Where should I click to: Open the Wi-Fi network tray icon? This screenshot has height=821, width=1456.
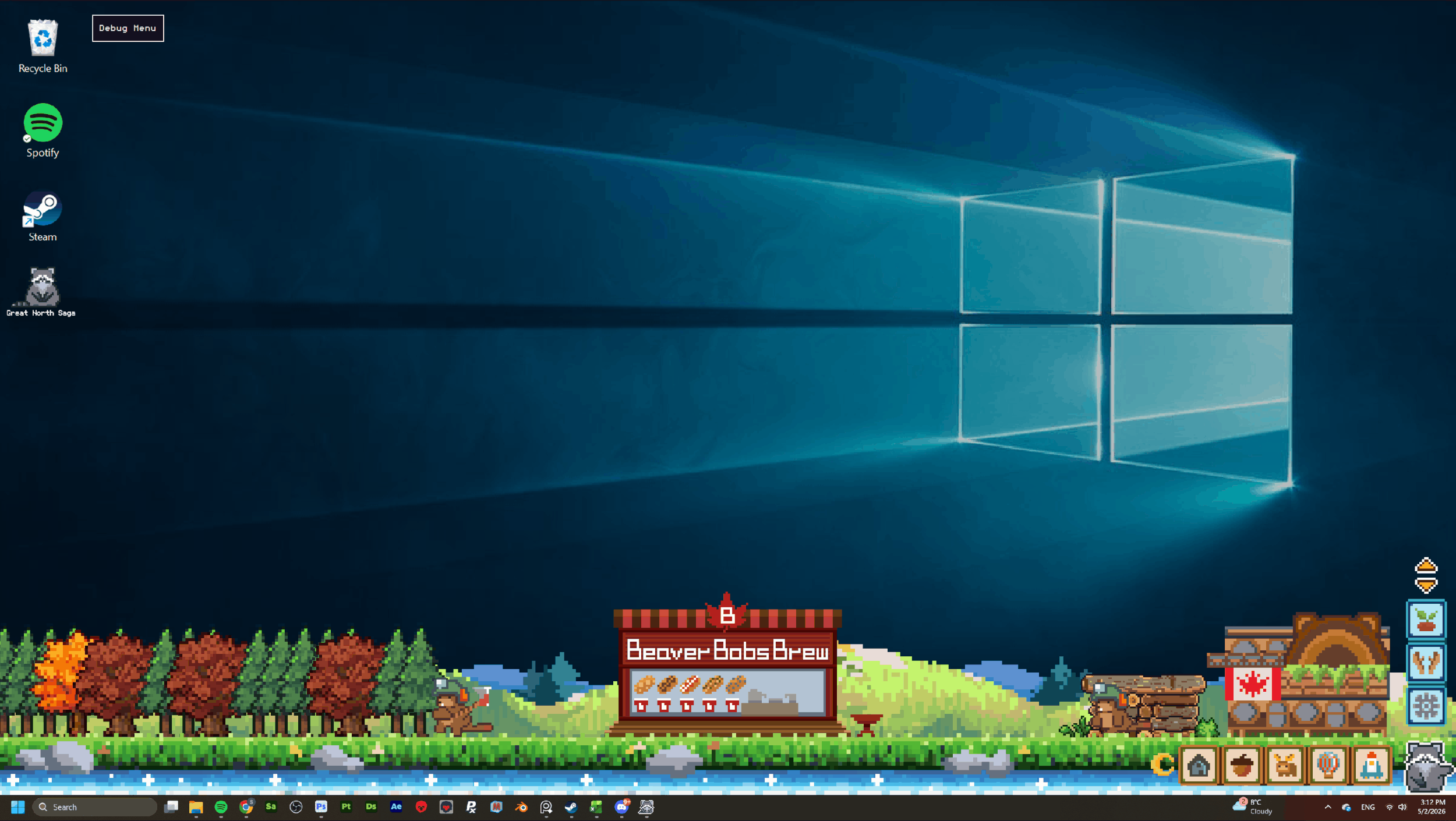(x=1389, y=807)
